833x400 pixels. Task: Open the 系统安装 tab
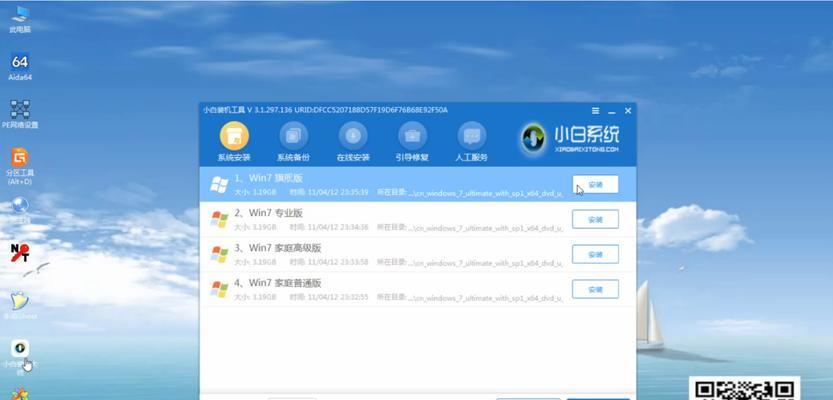234,142
